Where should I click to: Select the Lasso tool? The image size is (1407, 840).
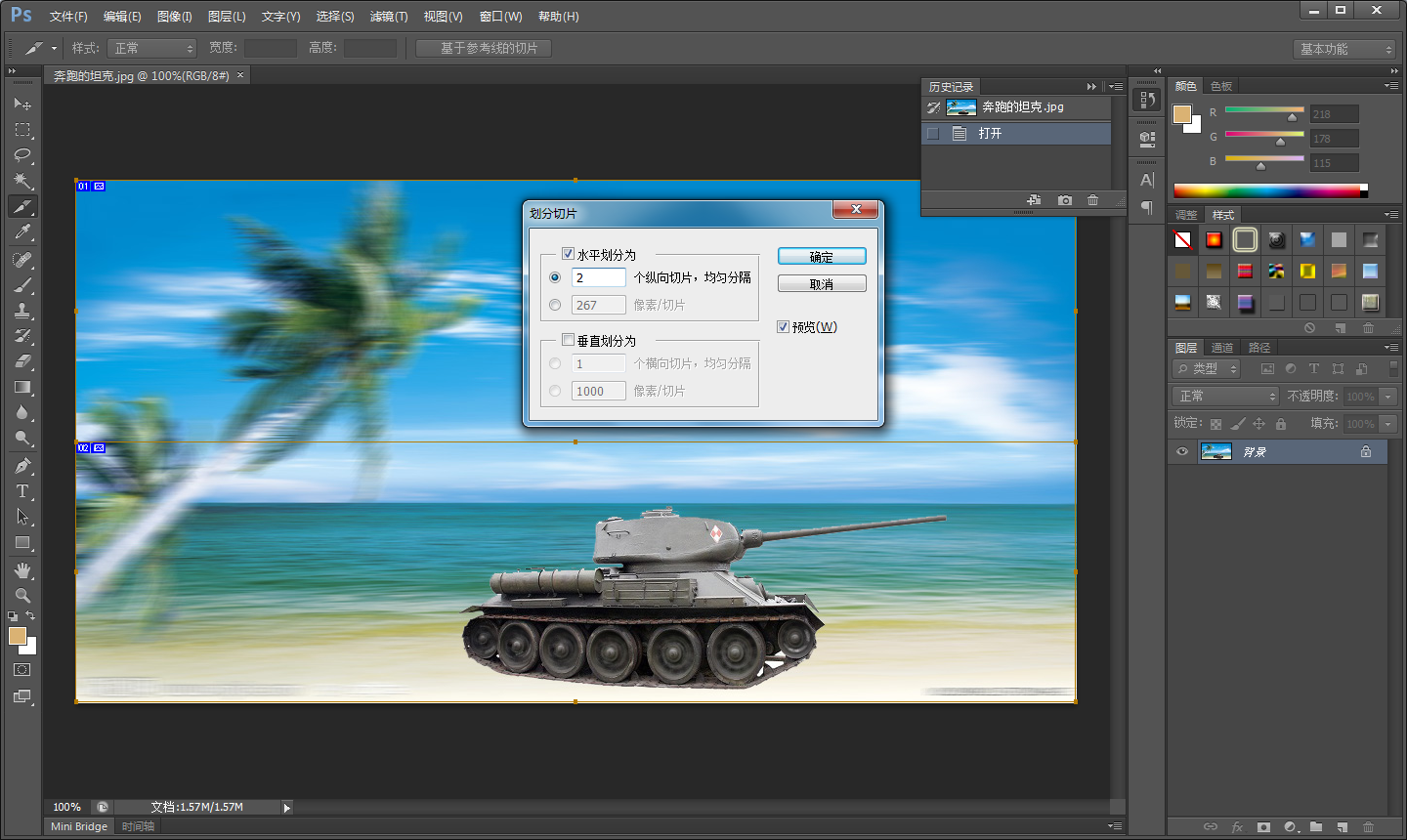click(22, 155)
